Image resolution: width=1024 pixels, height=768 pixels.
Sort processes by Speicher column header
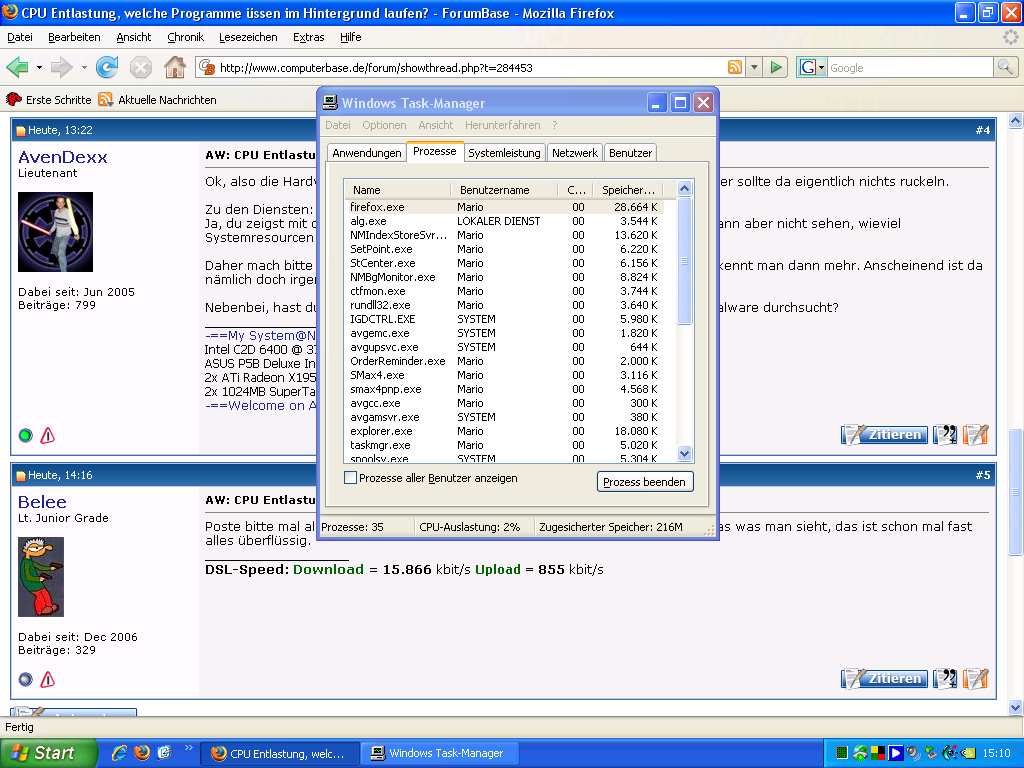coord(628,190)
